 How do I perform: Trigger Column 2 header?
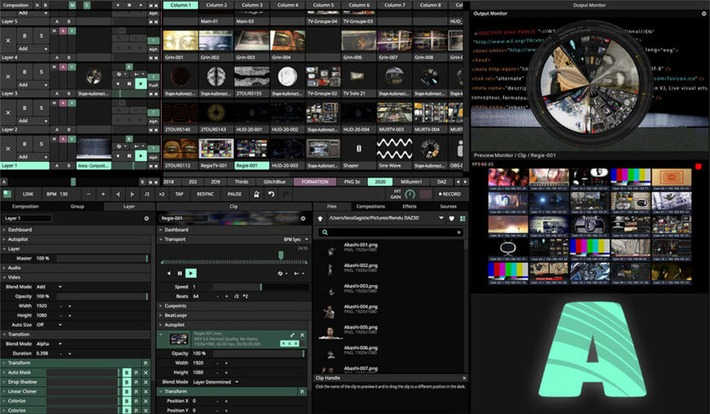(216, 5)
